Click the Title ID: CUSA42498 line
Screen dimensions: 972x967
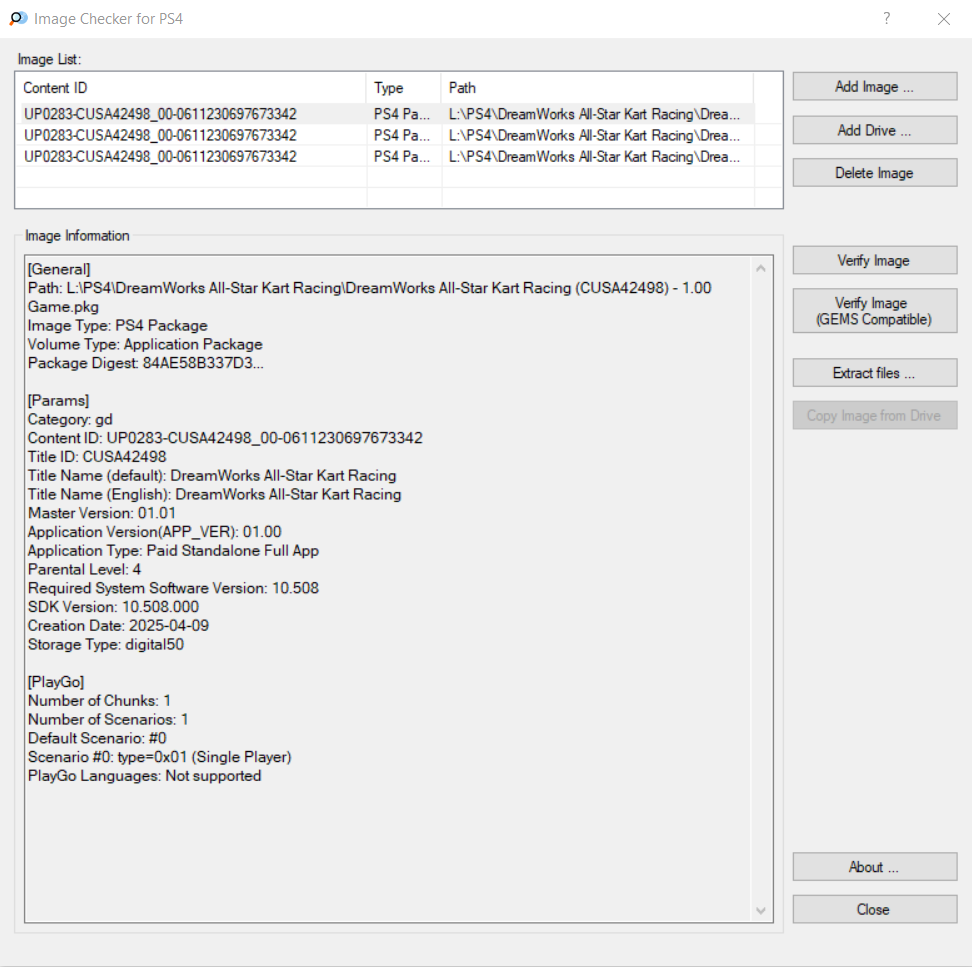point(97,457)
